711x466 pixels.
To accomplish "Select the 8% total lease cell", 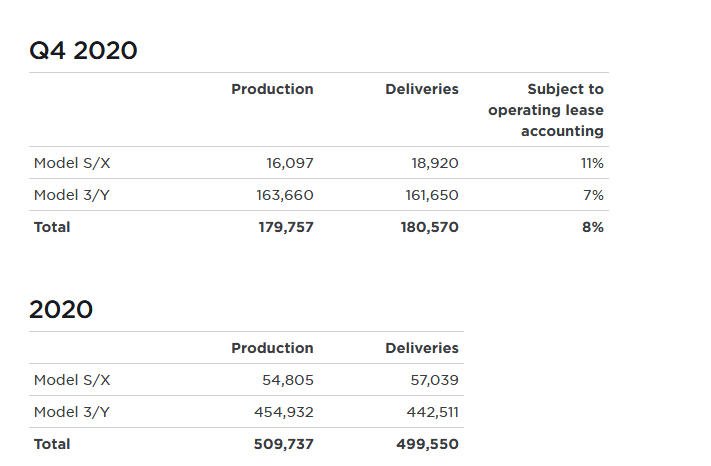I will [593, 227].
